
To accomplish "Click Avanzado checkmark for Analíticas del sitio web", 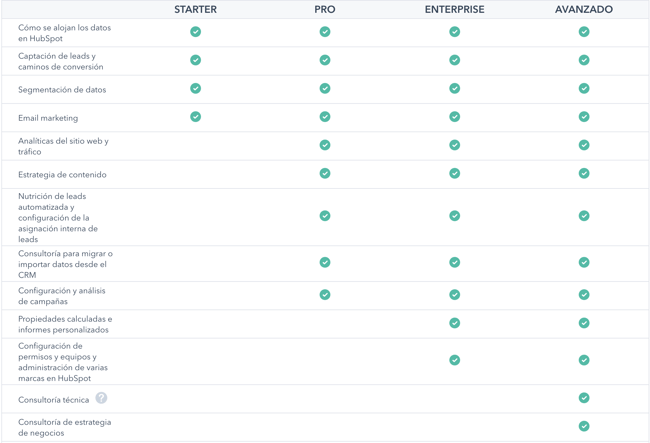I will 584,145.
